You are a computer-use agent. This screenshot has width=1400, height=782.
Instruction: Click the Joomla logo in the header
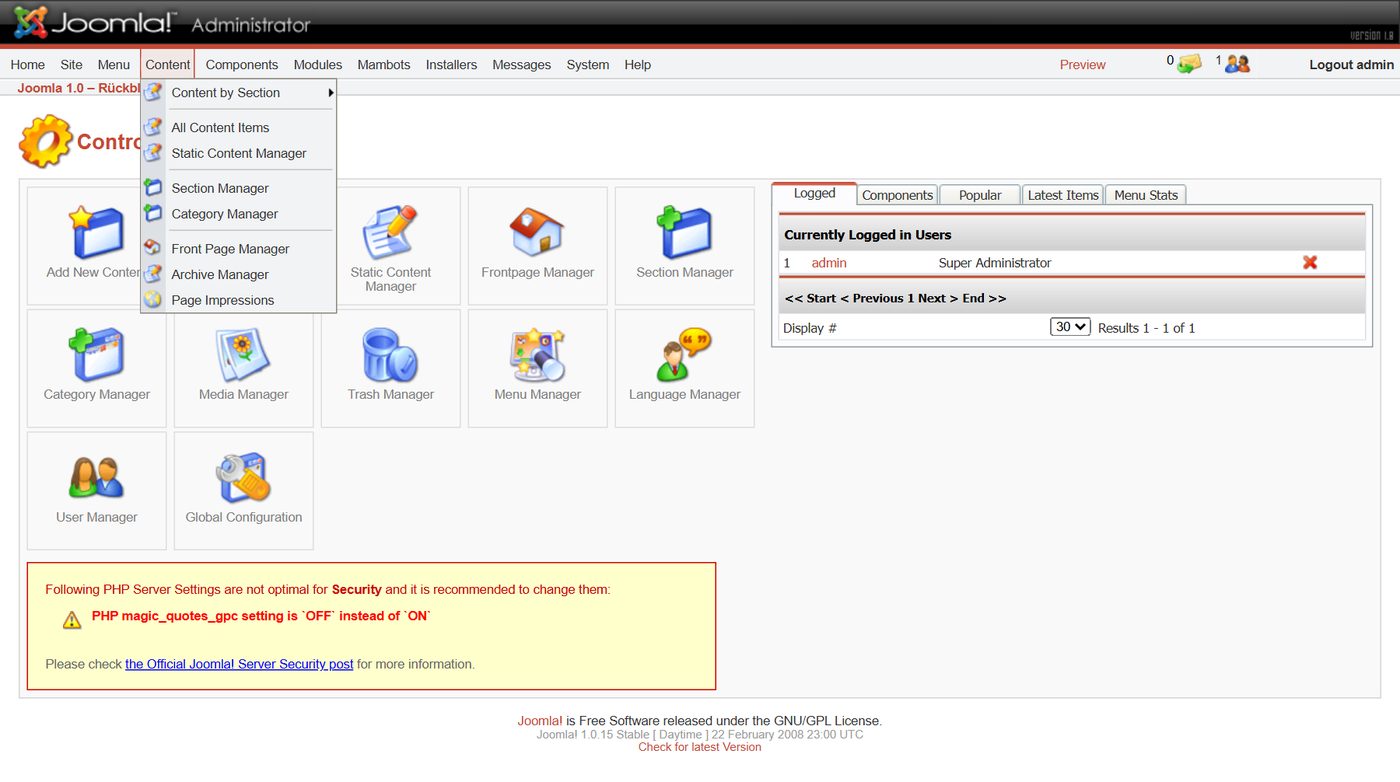[x=94, y=21]
